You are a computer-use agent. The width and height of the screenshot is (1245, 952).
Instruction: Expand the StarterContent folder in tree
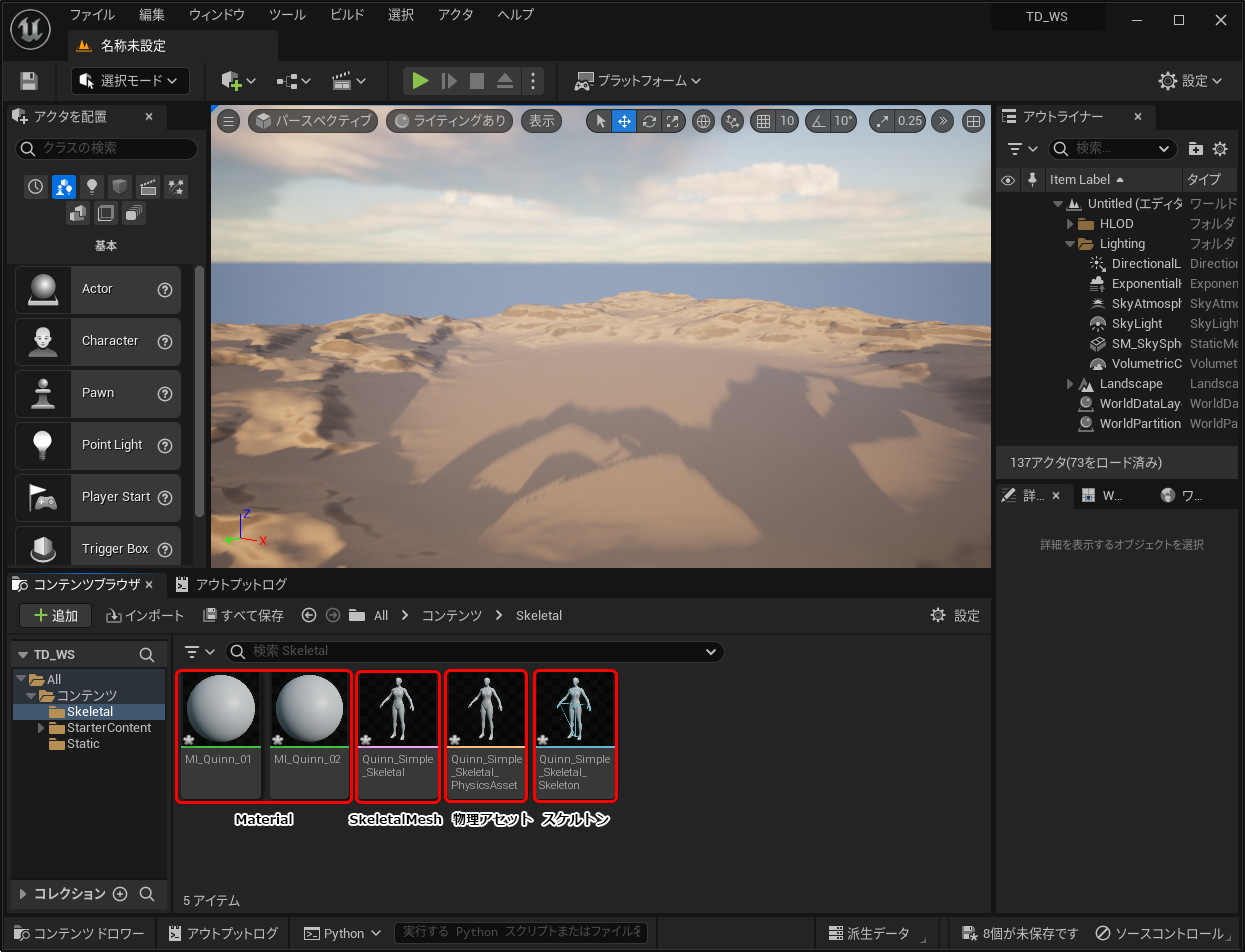tap(41, 728)
